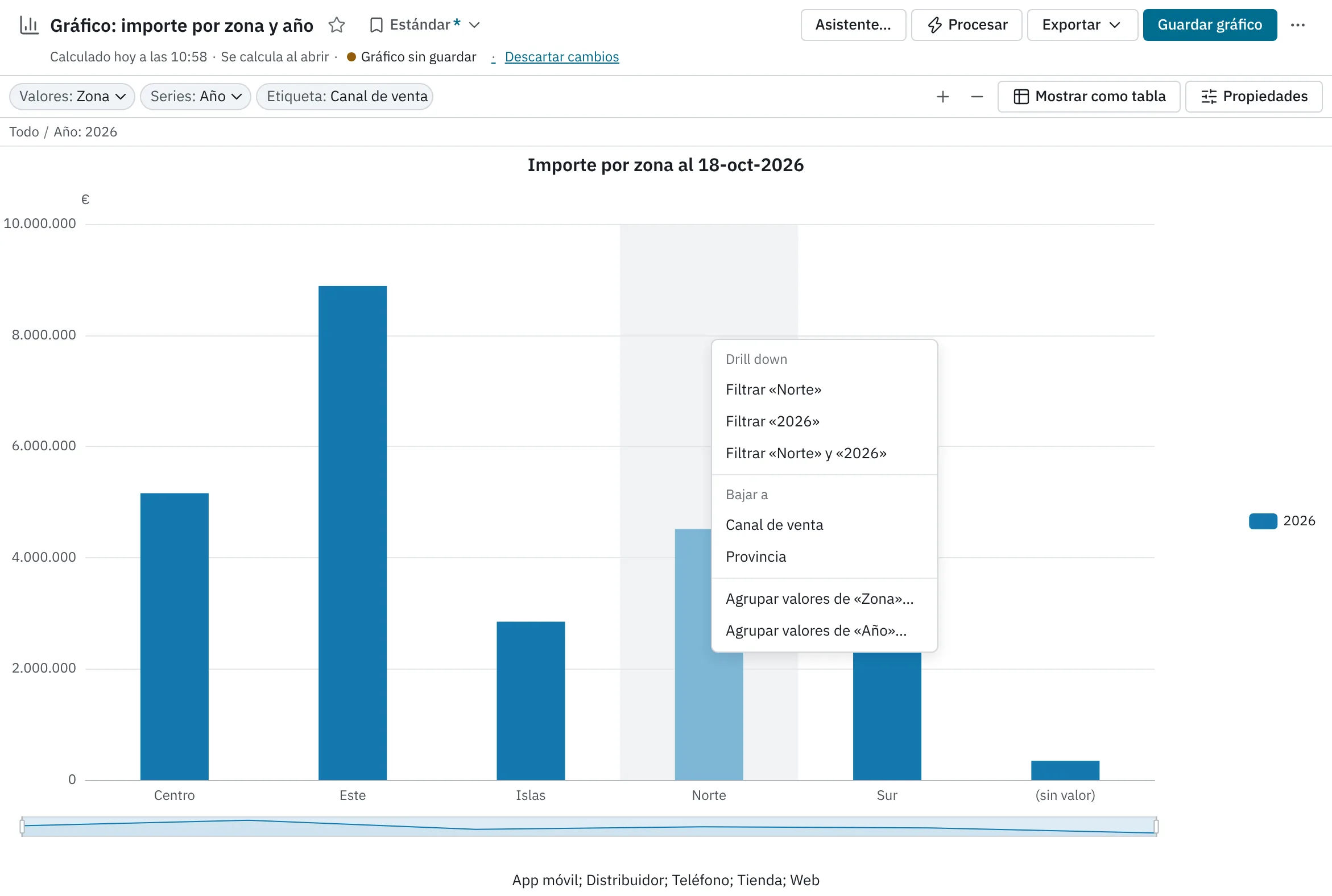Open the Valores: Zona dropdown
Screen dimensions: 1332x896
(x=72, y=97)
